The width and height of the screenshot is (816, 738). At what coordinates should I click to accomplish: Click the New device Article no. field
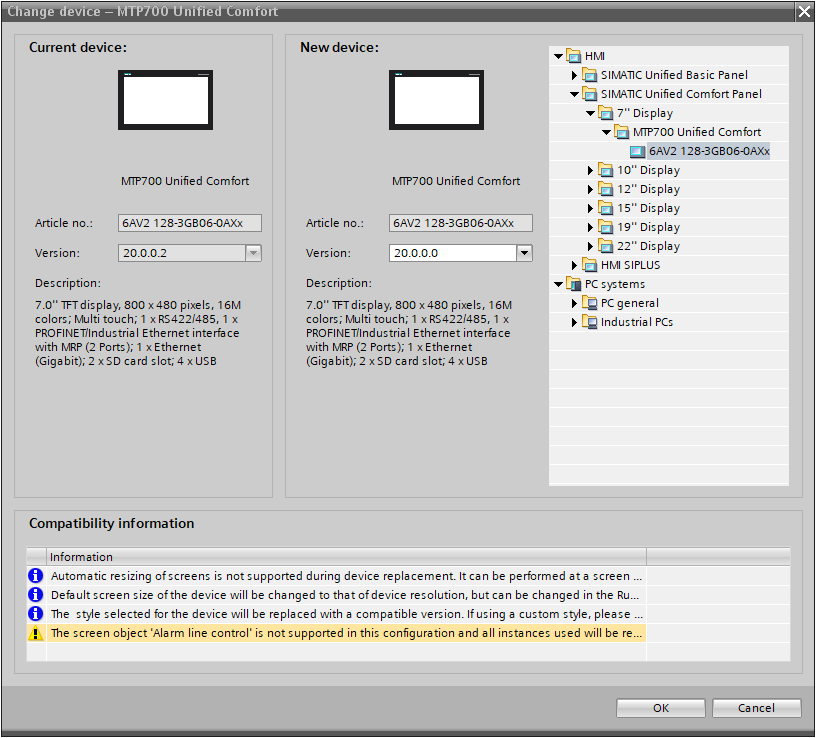pyautogui.click(x=461, y=223)
